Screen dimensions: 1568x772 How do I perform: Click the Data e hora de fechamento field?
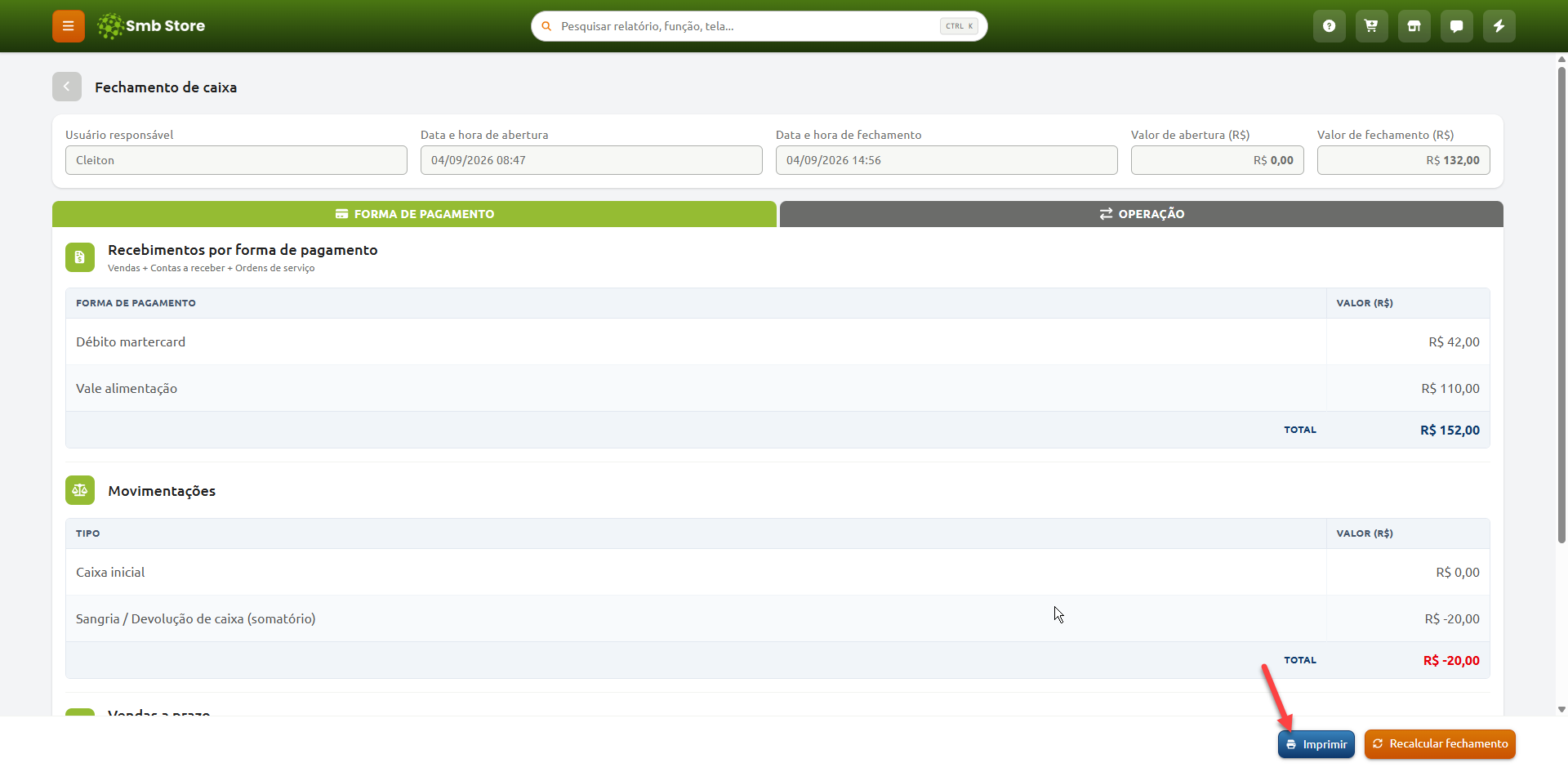947,160
